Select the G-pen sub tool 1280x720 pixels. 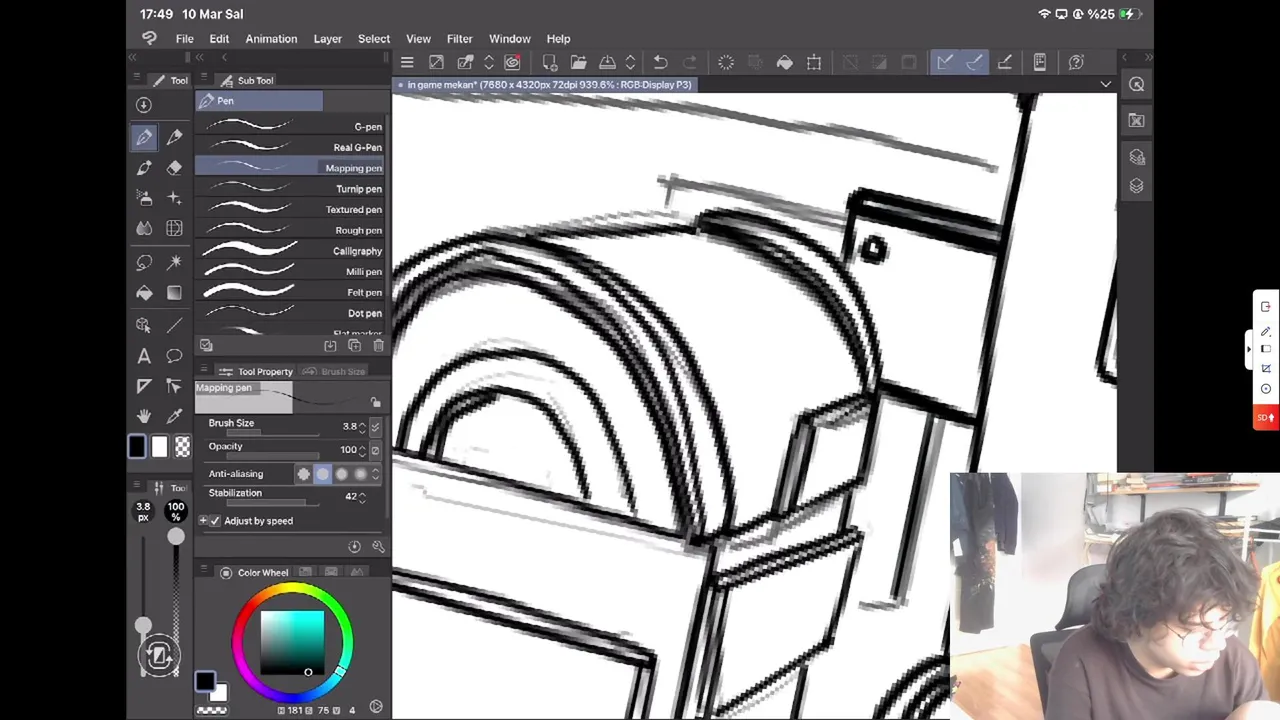(290, 126)
